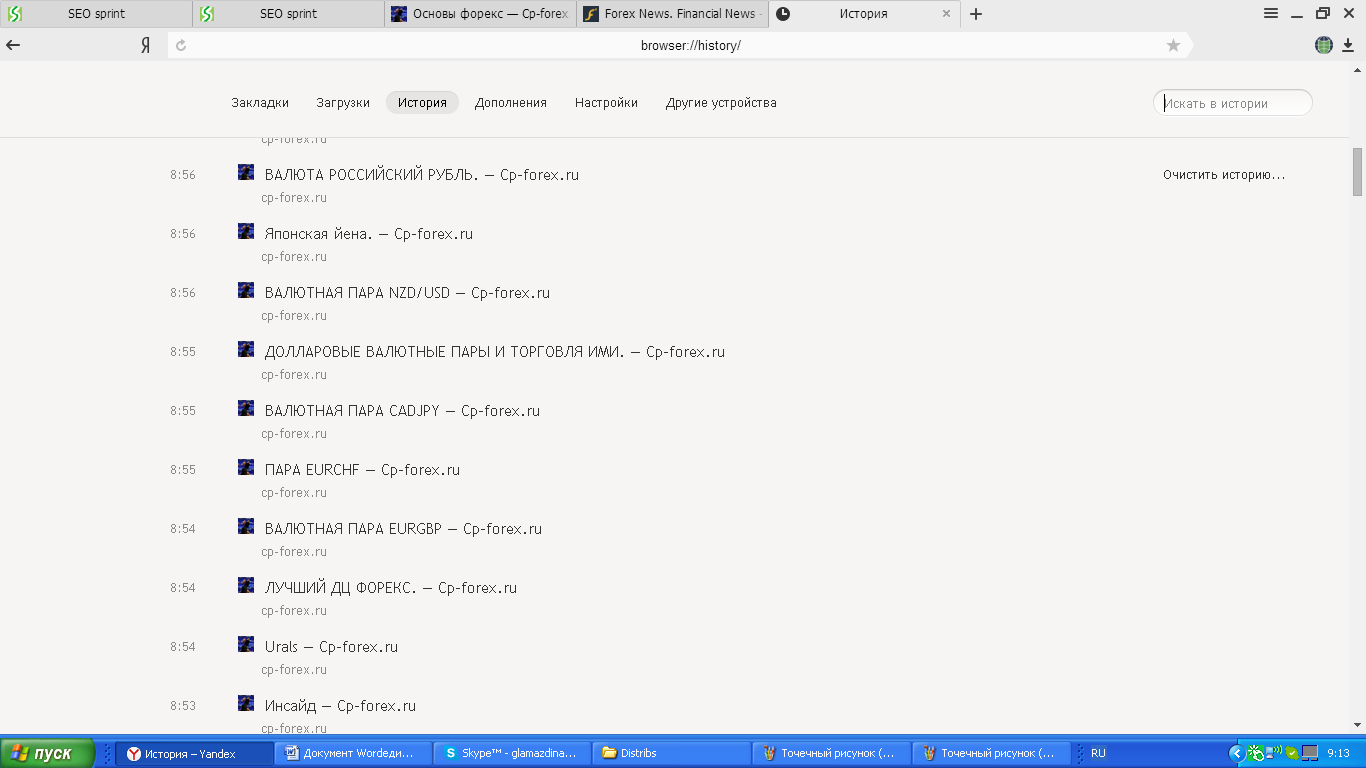This screenshot has width=1366, height=768.
Task: Open the ДОЛЛАРОВЫЕ ВАЛЮТНЫЕ ПАРЫ И ТОРГОВЛЯ ИМИ entry
Action: click(495, 352)
